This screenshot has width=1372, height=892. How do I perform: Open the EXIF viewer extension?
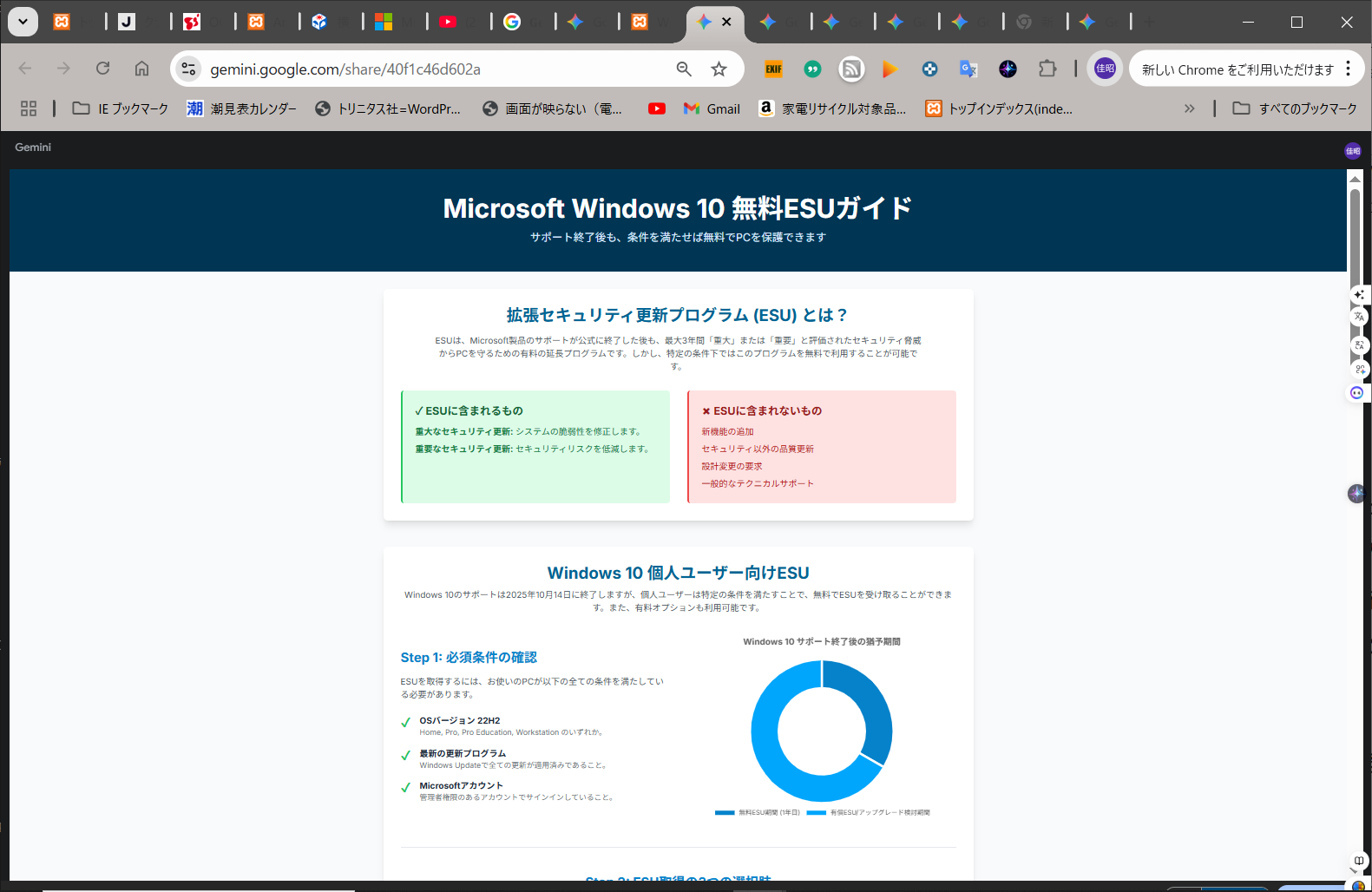coord(773,69)
